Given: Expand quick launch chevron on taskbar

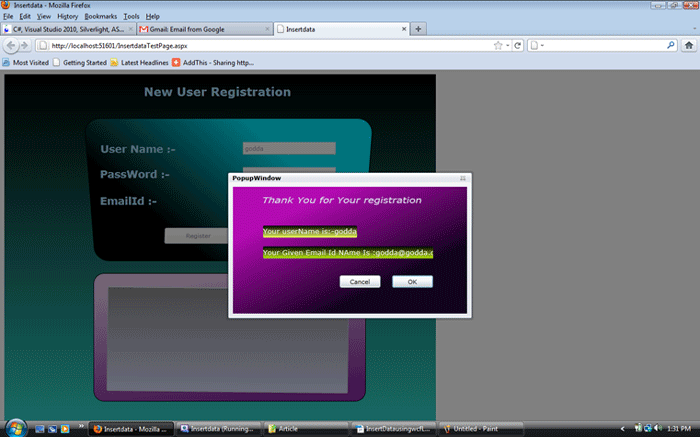Looking at the screenshot, I should (x=81, y=426).
